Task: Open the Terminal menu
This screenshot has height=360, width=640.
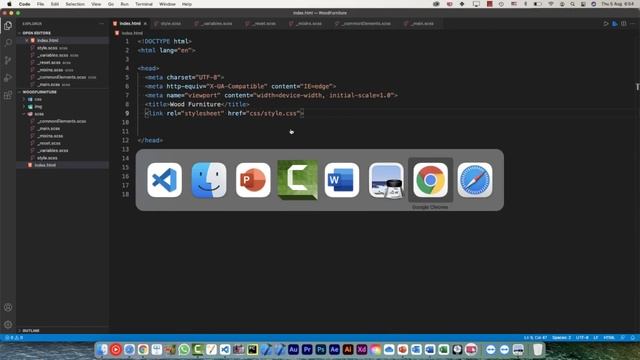Action: click(144, 4)
